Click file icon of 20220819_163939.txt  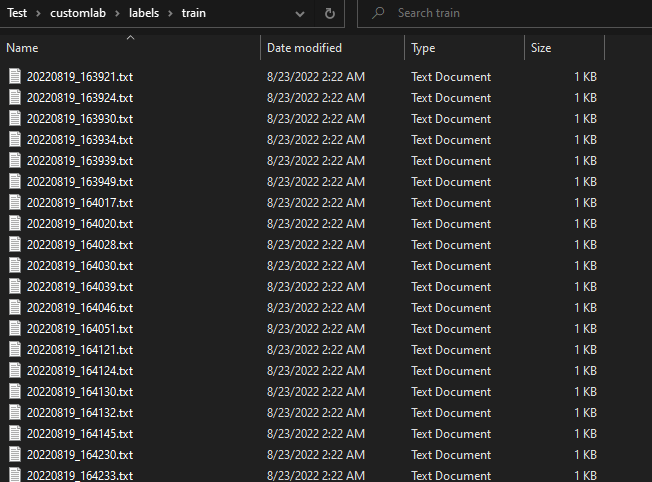point(15,161)
